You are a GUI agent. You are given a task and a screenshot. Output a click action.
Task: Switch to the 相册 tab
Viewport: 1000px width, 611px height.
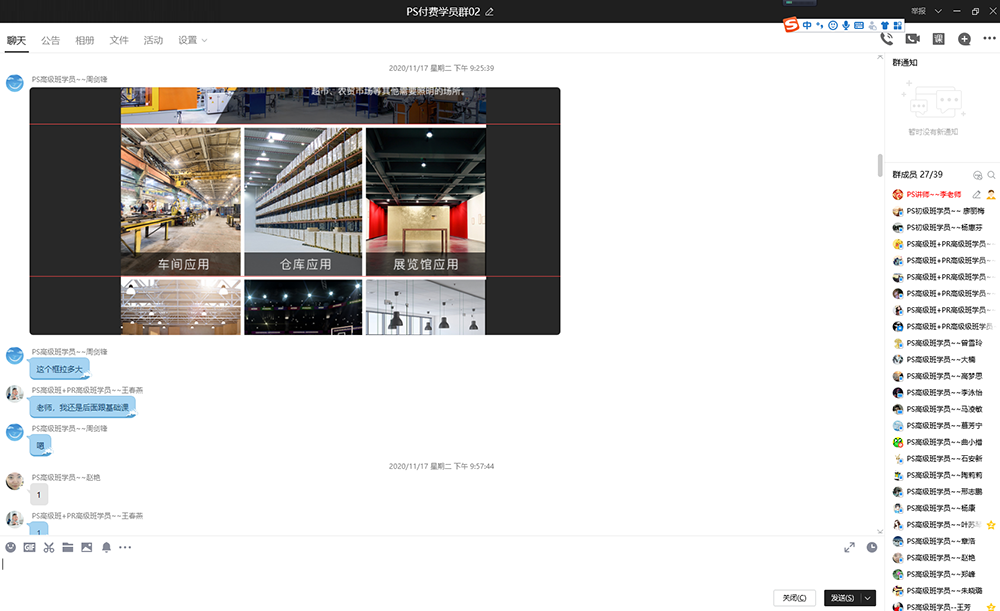pos(85,41)
